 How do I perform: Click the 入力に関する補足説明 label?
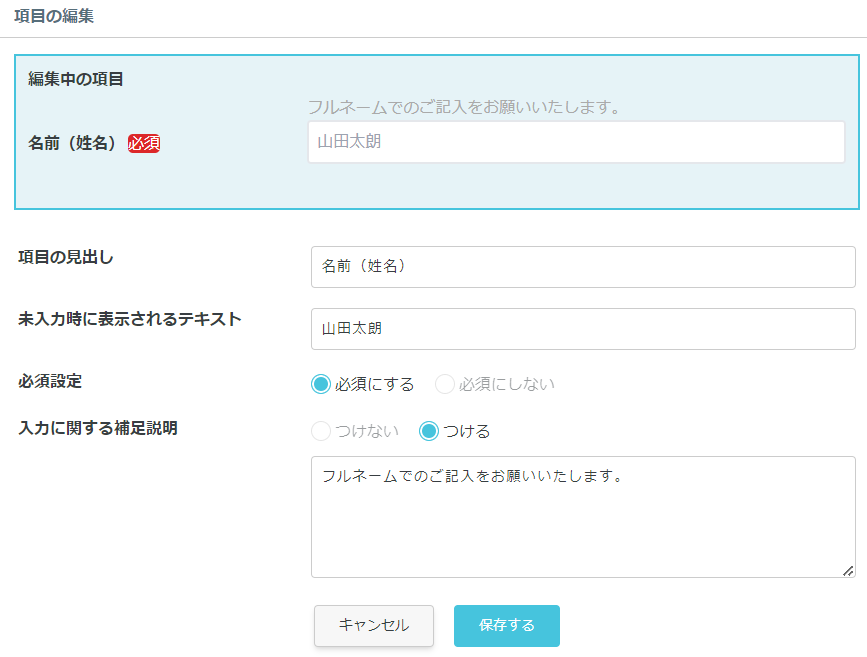(98, 428)
